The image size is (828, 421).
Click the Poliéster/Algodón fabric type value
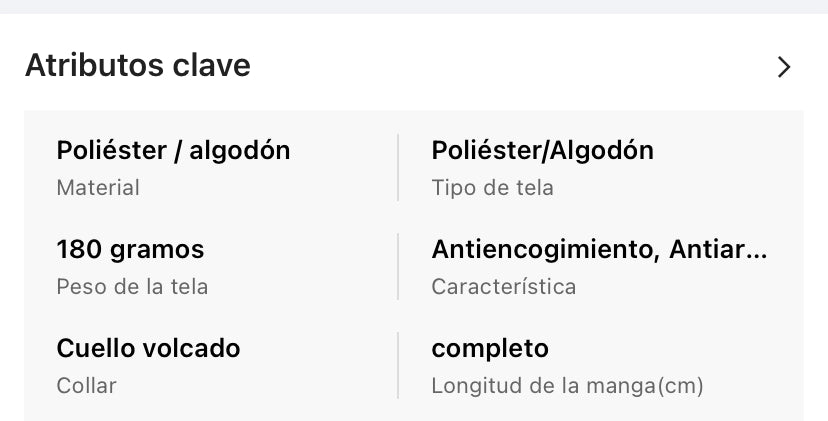point(542,151)
